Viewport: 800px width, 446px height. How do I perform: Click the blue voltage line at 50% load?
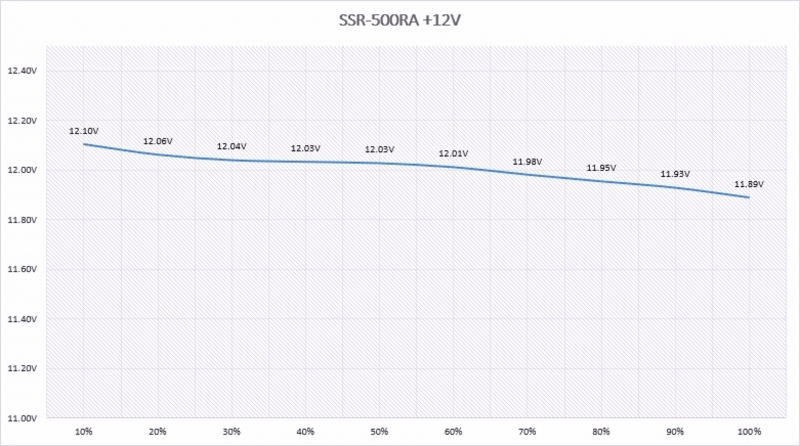pos(380,163)
